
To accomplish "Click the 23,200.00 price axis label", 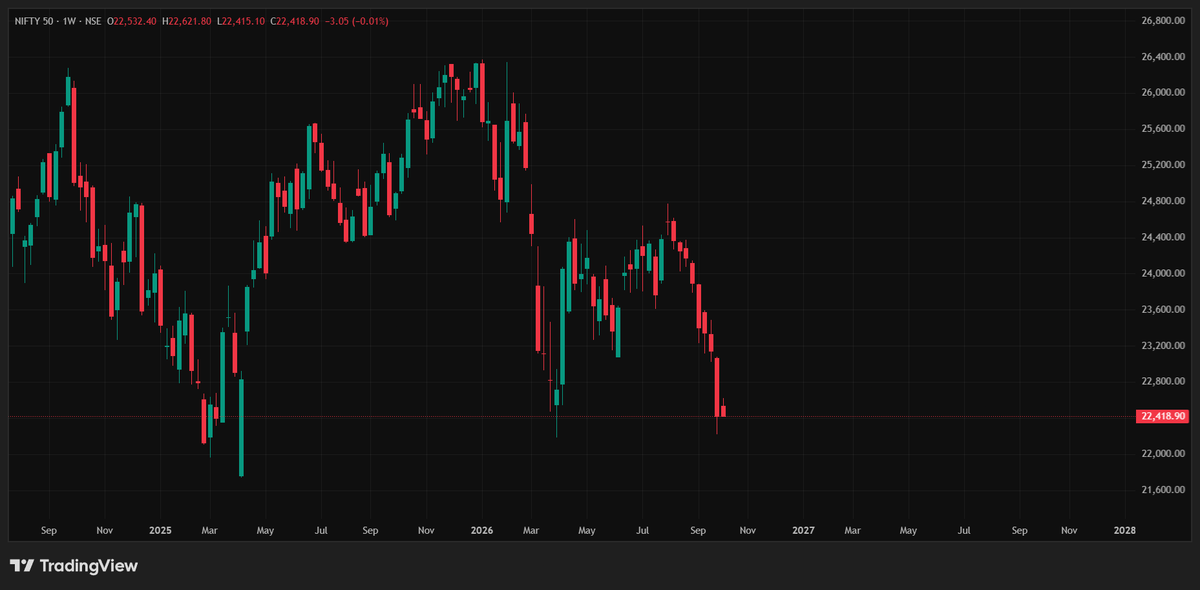I will pos(1163,345).
